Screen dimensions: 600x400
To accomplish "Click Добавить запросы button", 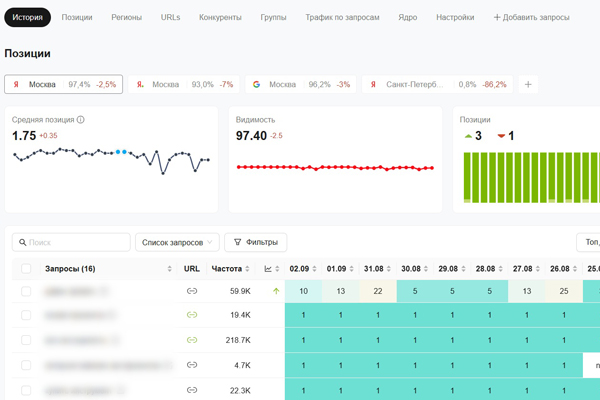I will [x=532, y=17].
